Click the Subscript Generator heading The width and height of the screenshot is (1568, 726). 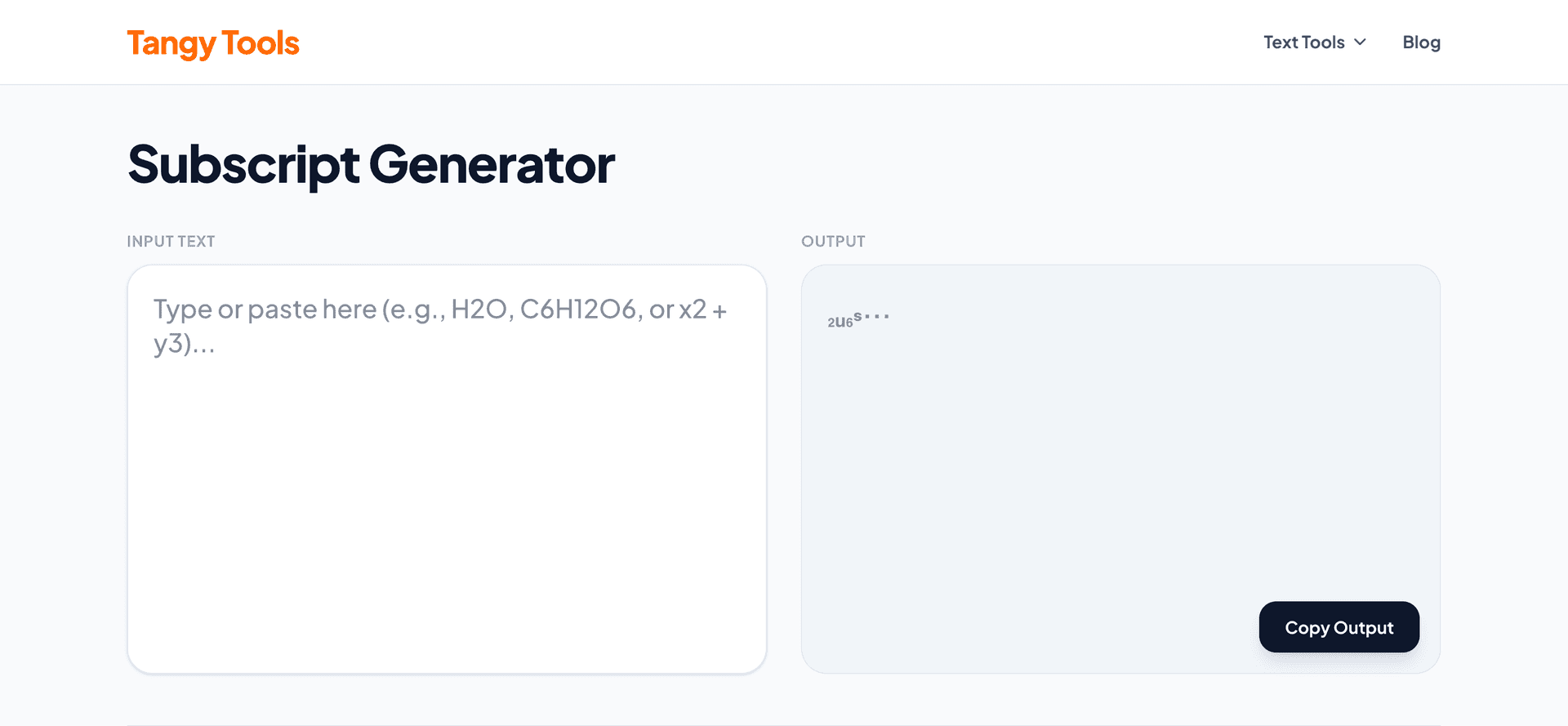(x=372, y=164)
